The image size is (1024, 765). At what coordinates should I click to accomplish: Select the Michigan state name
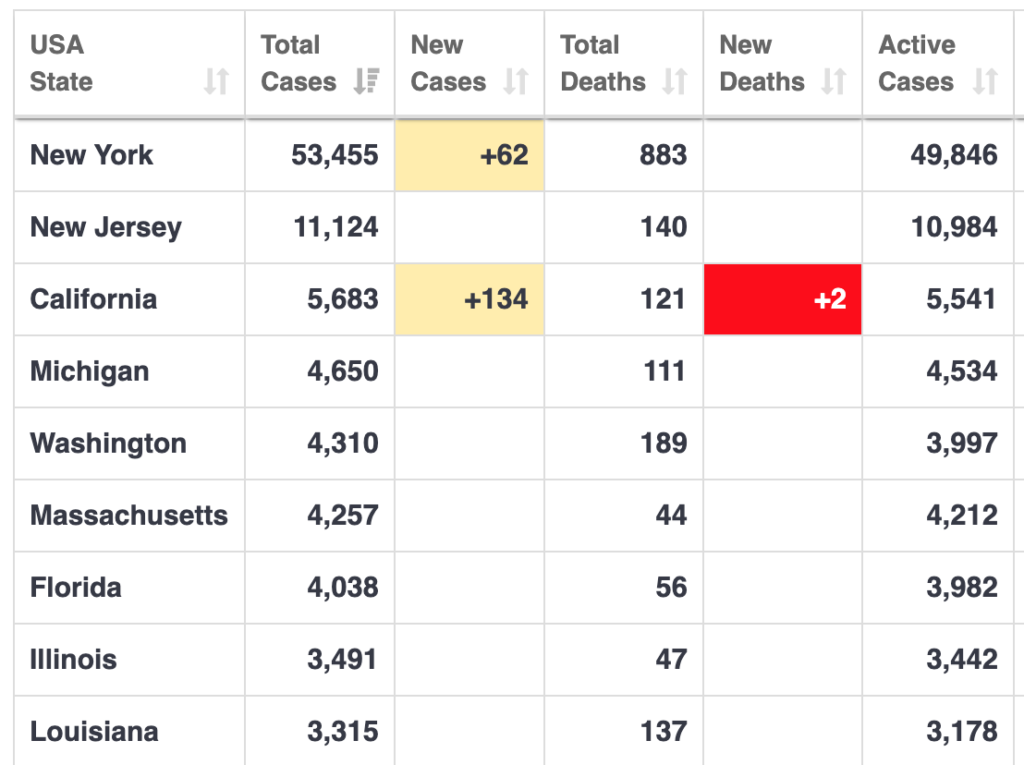point(90,371)
